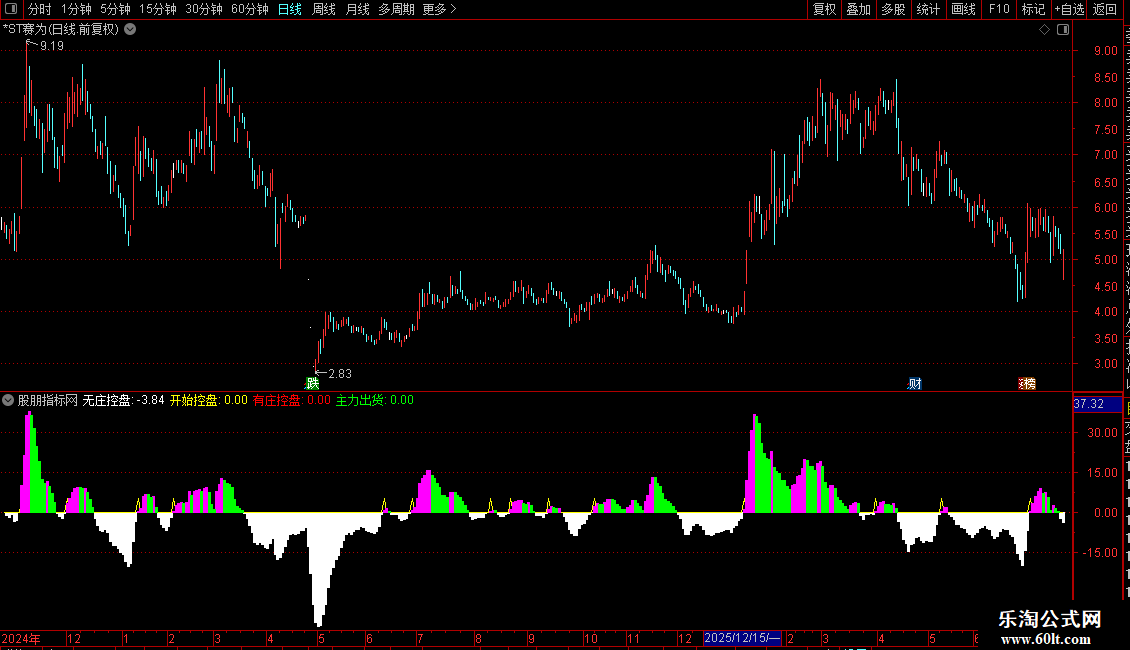Click the 3.00 price axis label
The image size is (1130, 650).
pos(1105,364)
